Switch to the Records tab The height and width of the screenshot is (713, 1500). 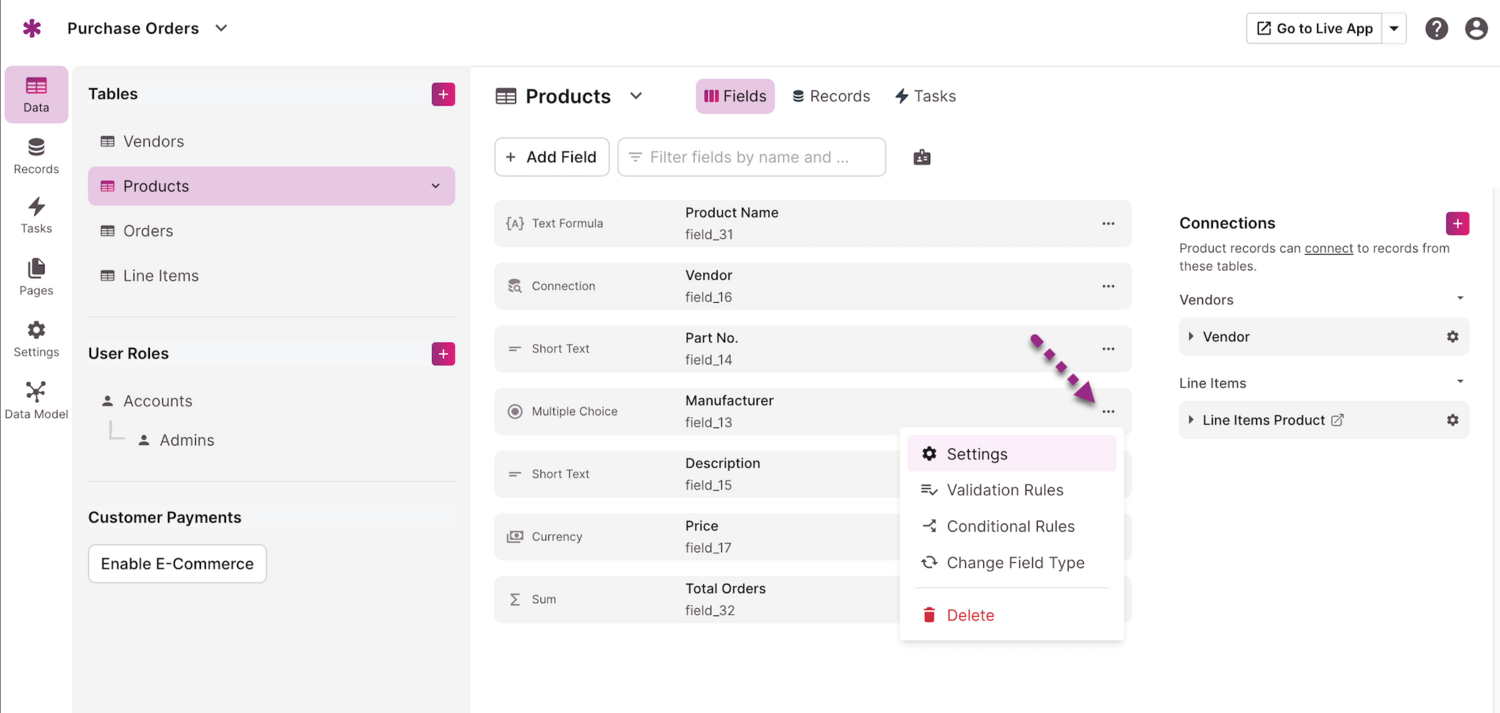830,96
